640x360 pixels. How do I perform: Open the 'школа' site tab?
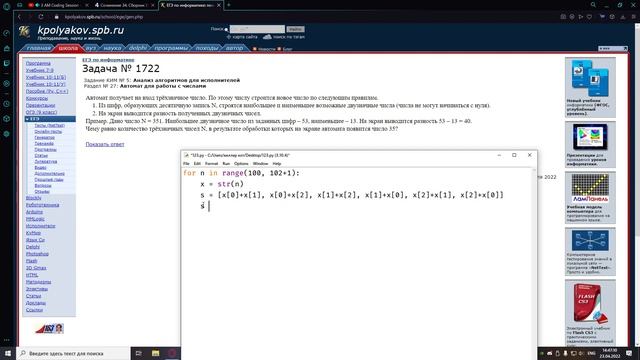tap(68, 48)
